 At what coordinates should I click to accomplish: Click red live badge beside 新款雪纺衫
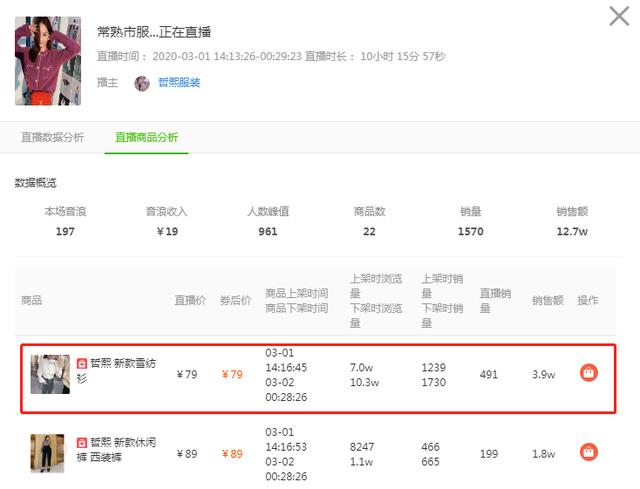[82, 363]
